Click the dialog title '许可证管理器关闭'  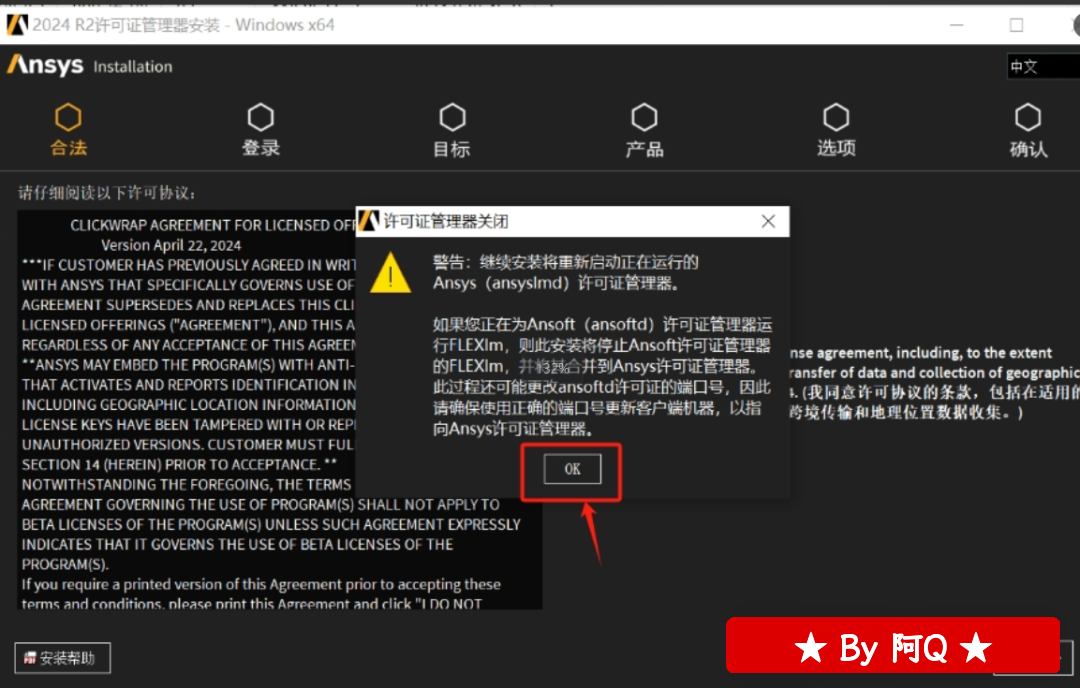[x=446, y=221]
